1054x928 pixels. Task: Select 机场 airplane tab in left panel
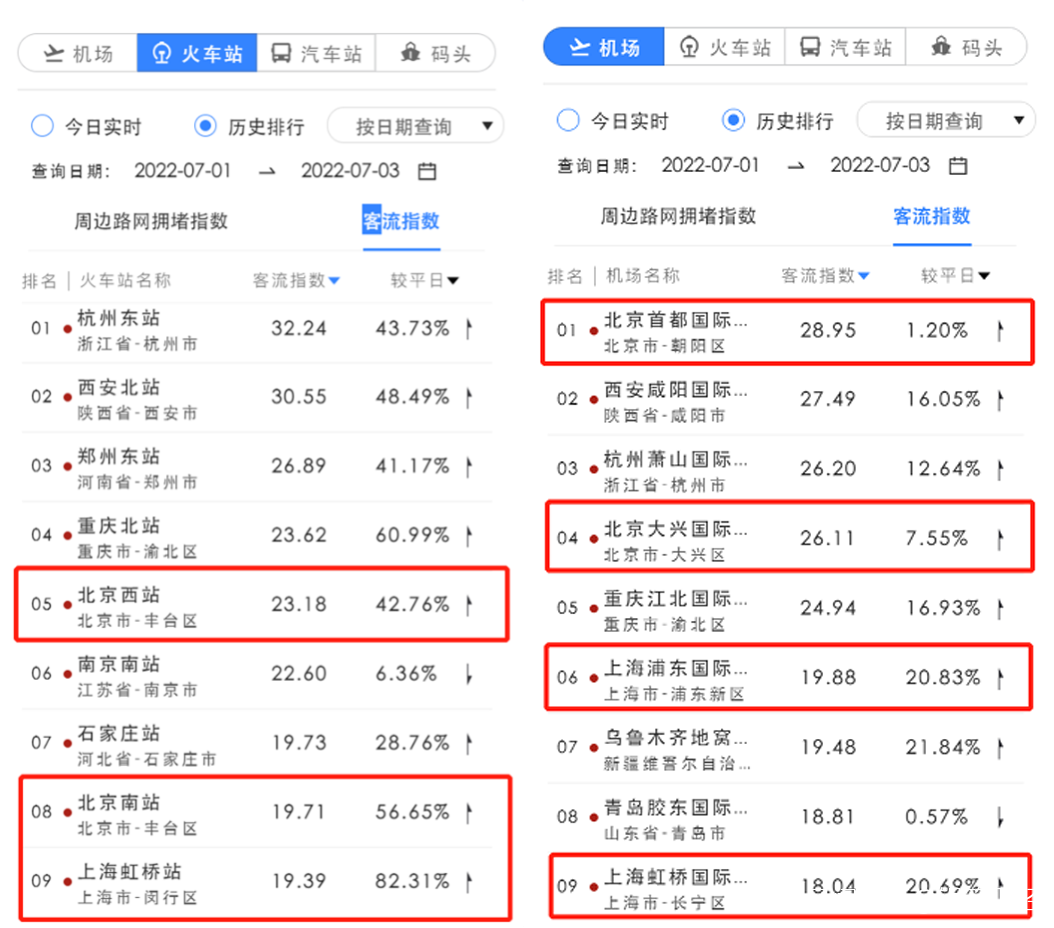point(78,53)
